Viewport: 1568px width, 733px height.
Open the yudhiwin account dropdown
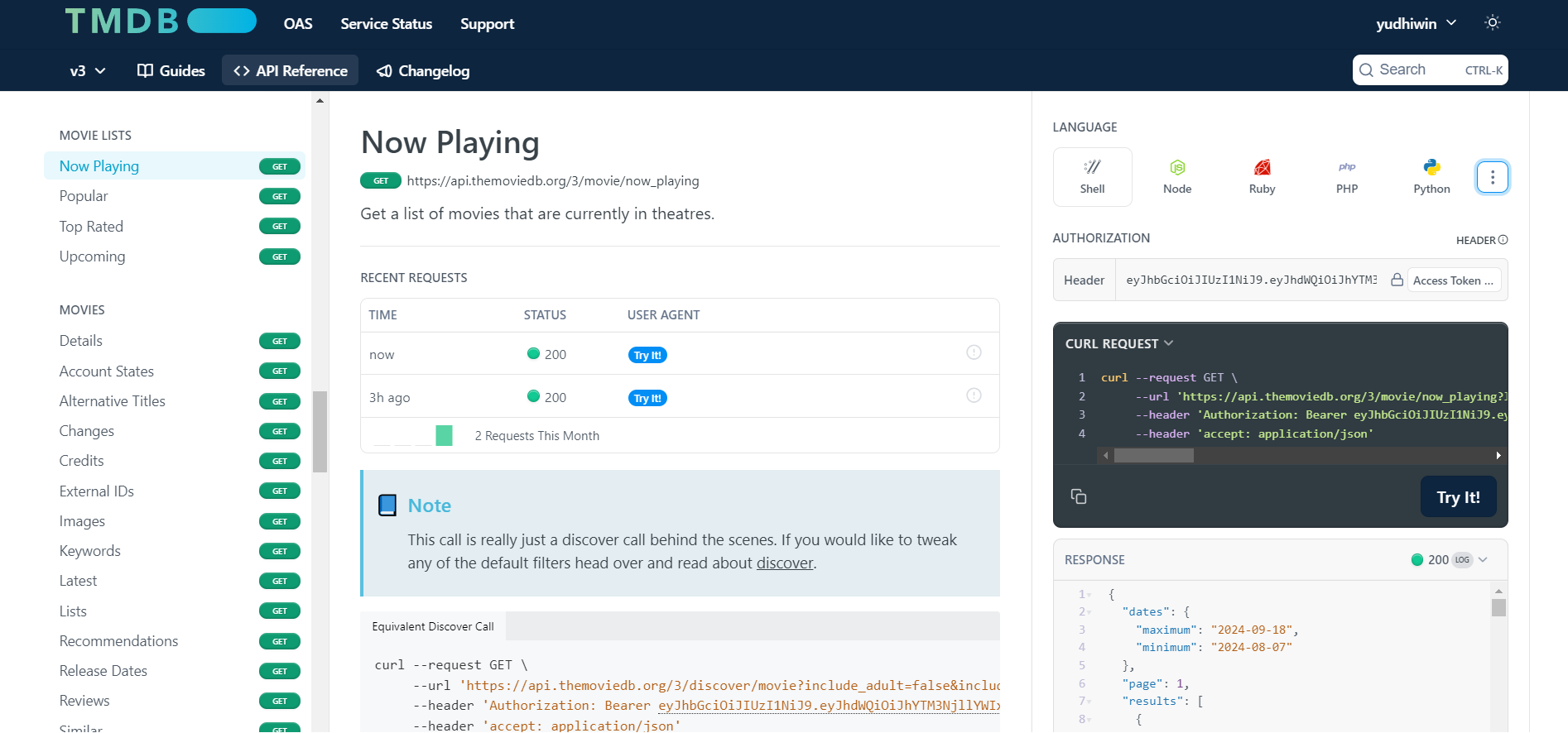point(1416,24)
